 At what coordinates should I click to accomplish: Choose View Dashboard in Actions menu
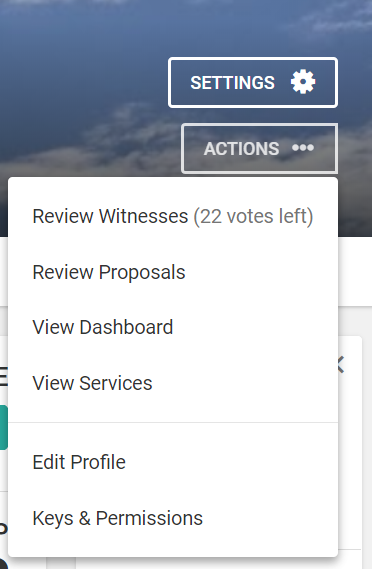[103, 327]
